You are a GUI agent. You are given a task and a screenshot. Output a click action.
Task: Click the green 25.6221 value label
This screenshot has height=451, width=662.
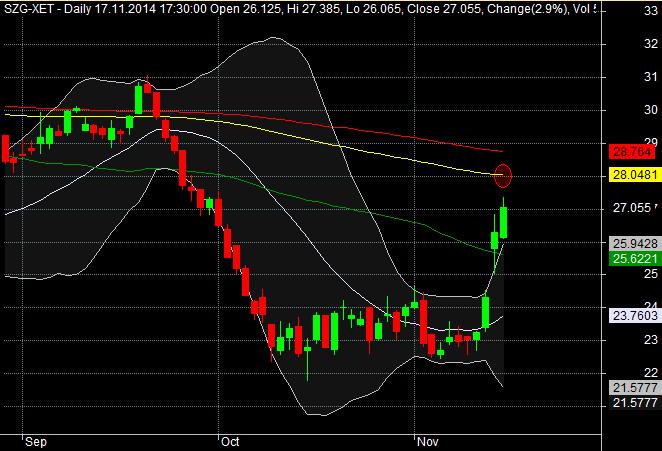pyautogui.click(x=635, y=258)
